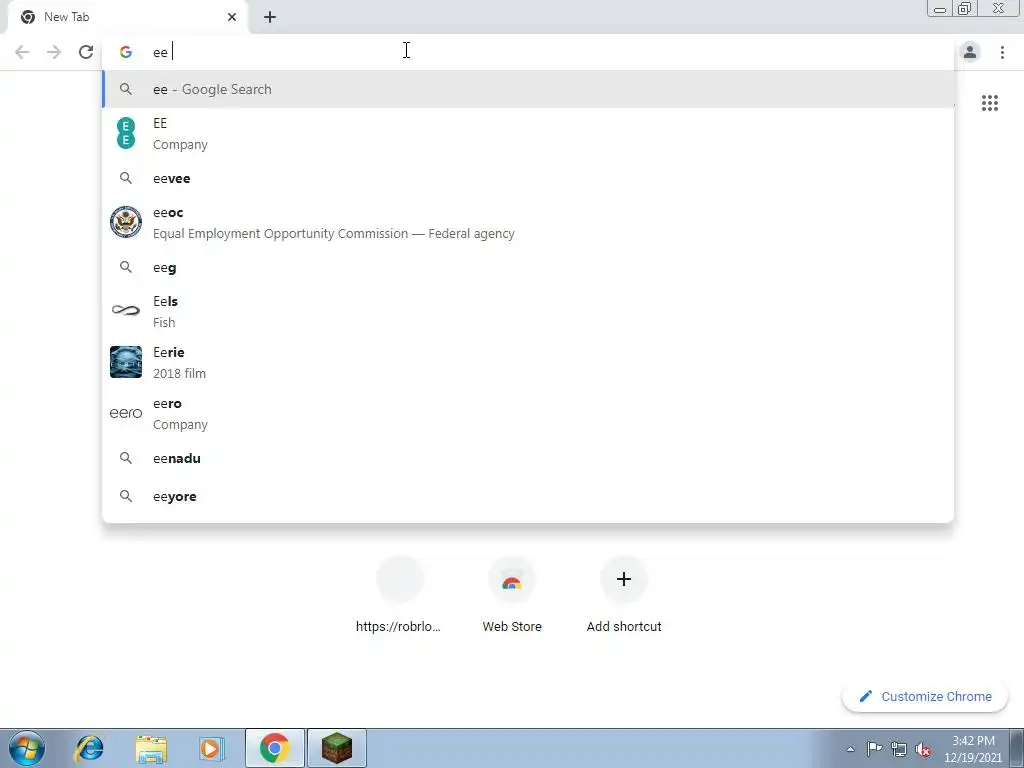Select the New Tab tab

tap(127, 17)
